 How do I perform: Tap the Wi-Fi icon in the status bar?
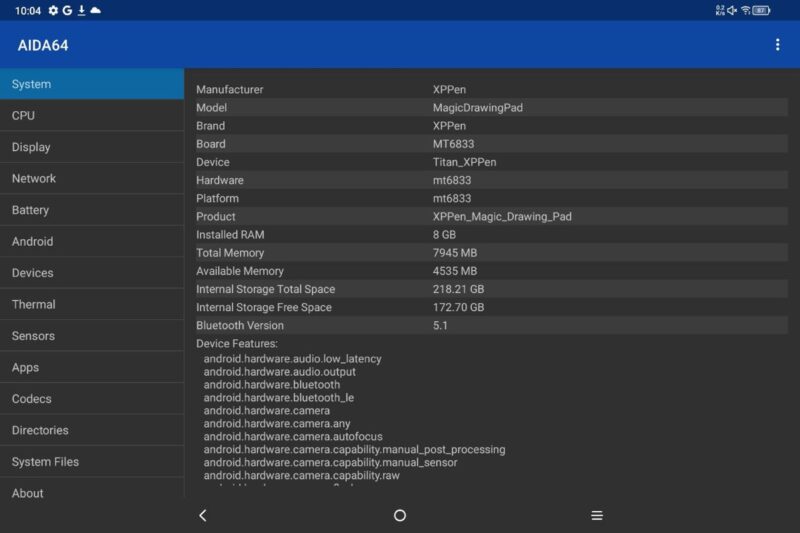pyautogui.click(x=745, y=10)
